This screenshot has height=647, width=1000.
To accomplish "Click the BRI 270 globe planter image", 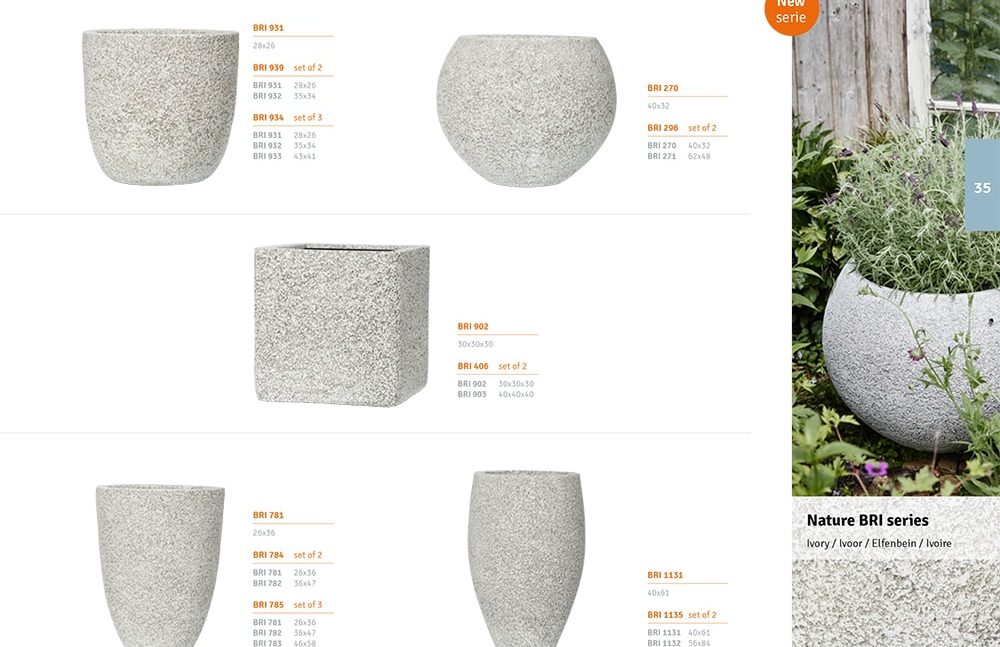I will tap(527, 111).
